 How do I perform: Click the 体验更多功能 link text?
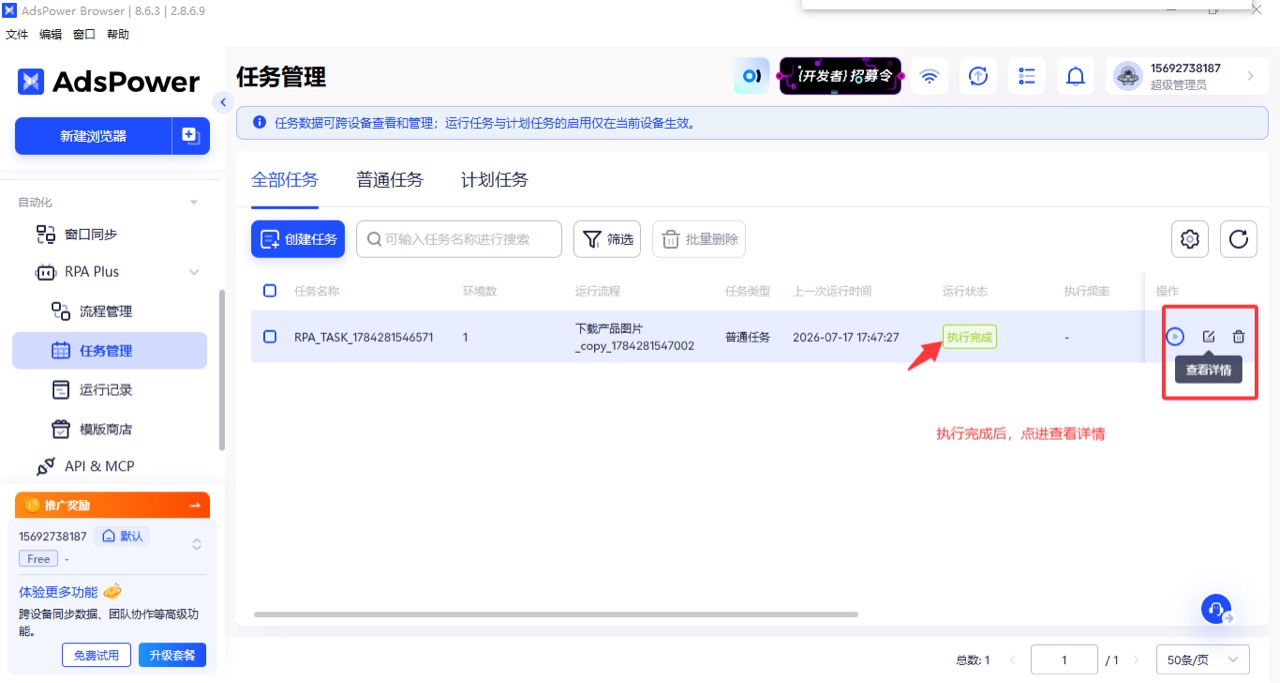[58, 592]
